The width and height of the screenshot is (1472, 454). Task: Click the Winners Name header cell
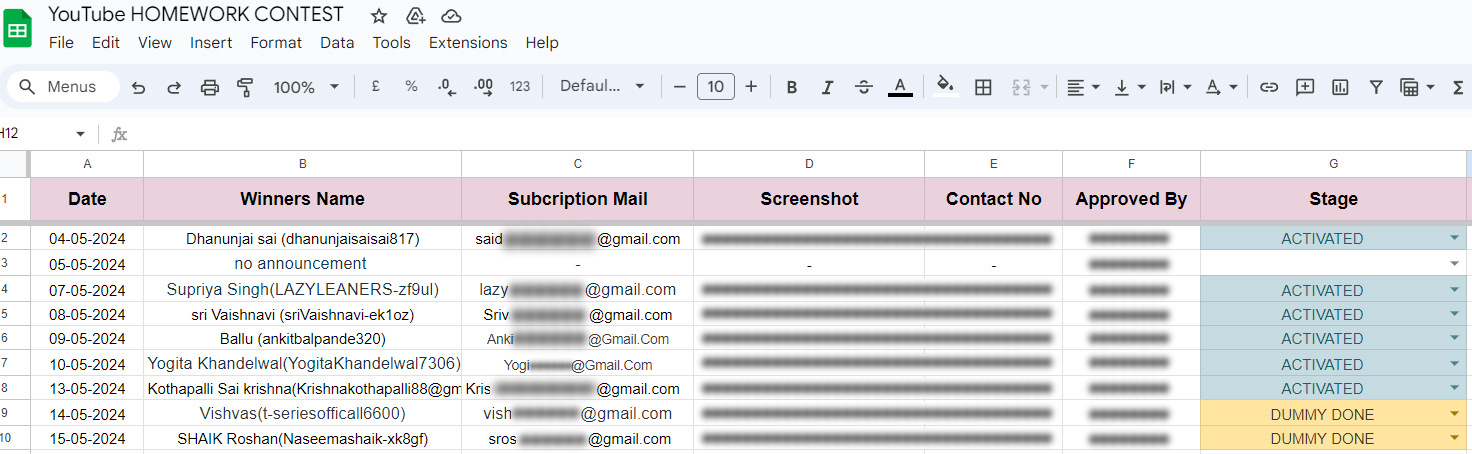[x=302, y=199]
